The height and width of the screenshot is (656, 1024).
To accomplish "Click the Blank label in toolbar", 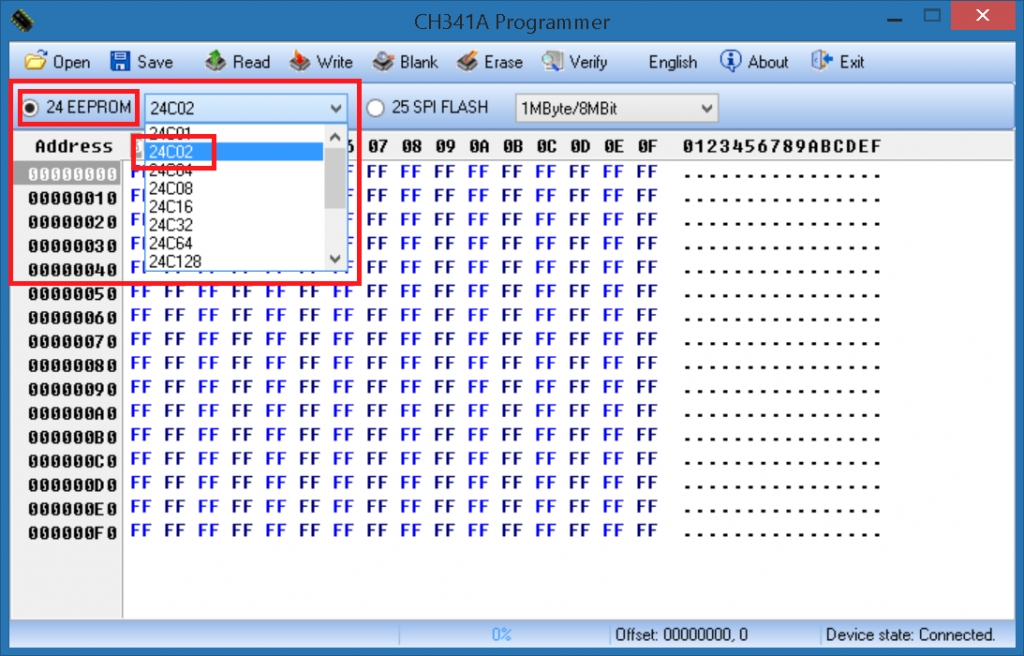I will click(x=419, y=62).
